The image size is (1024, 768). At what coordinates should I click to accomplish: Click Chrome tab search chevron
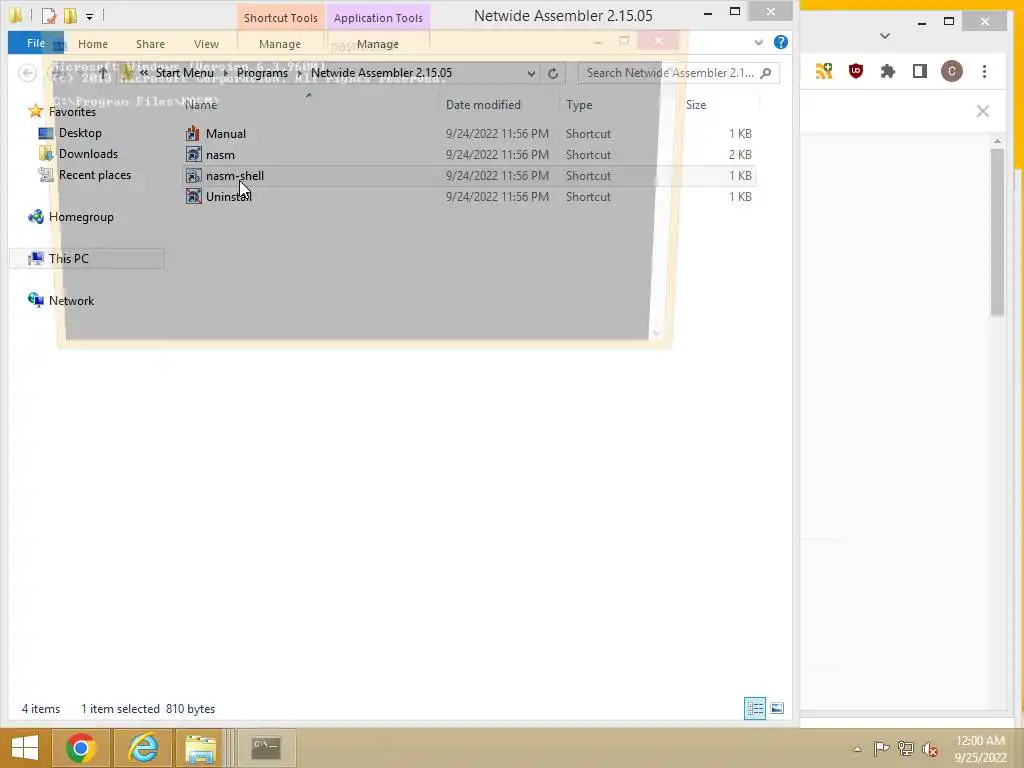click(885, 36)
